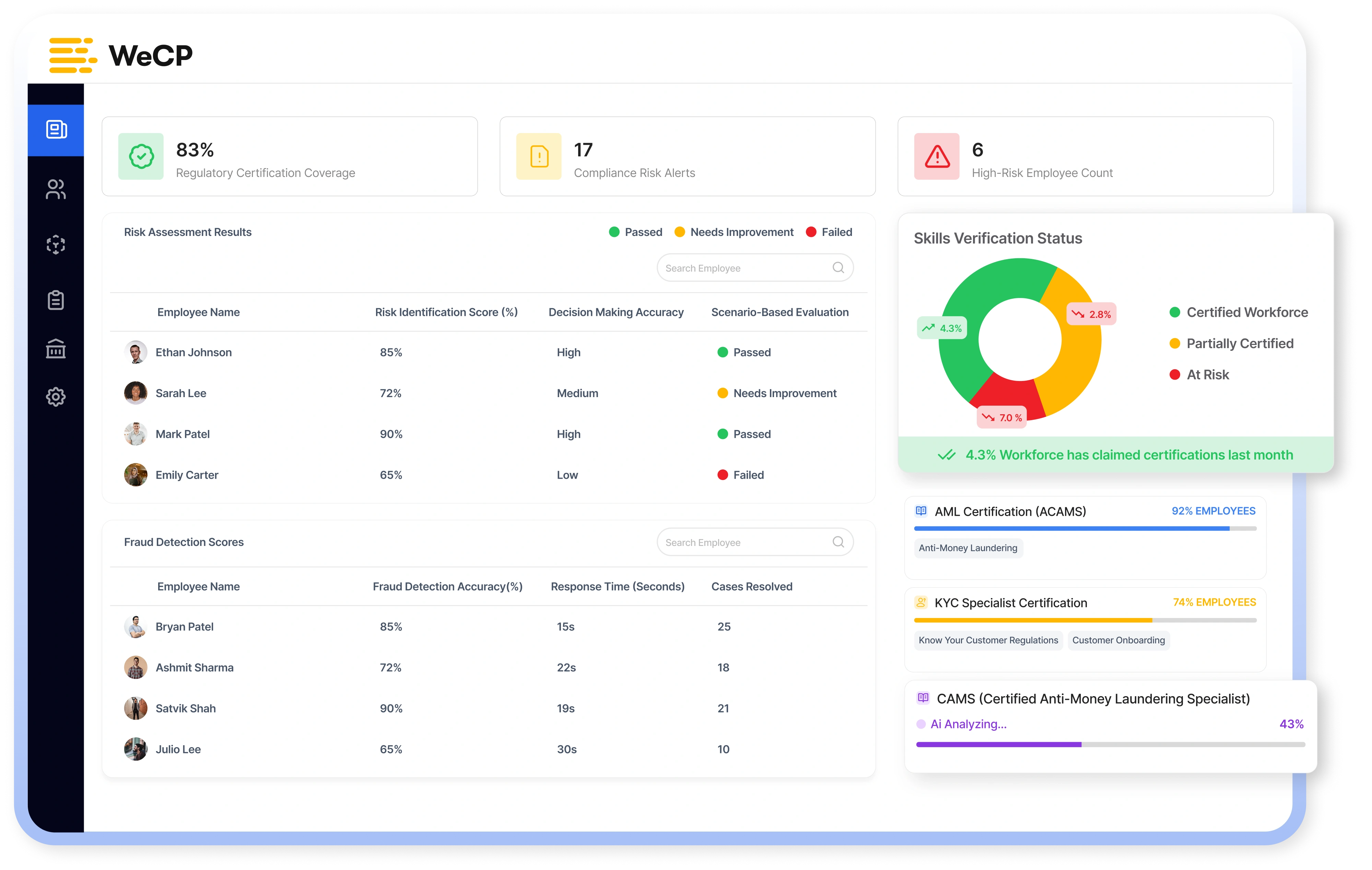The width and height of the screenshot is (1372, 870).
Task: Click the cube scan icon in sidebar
Action: click(56, 245)
